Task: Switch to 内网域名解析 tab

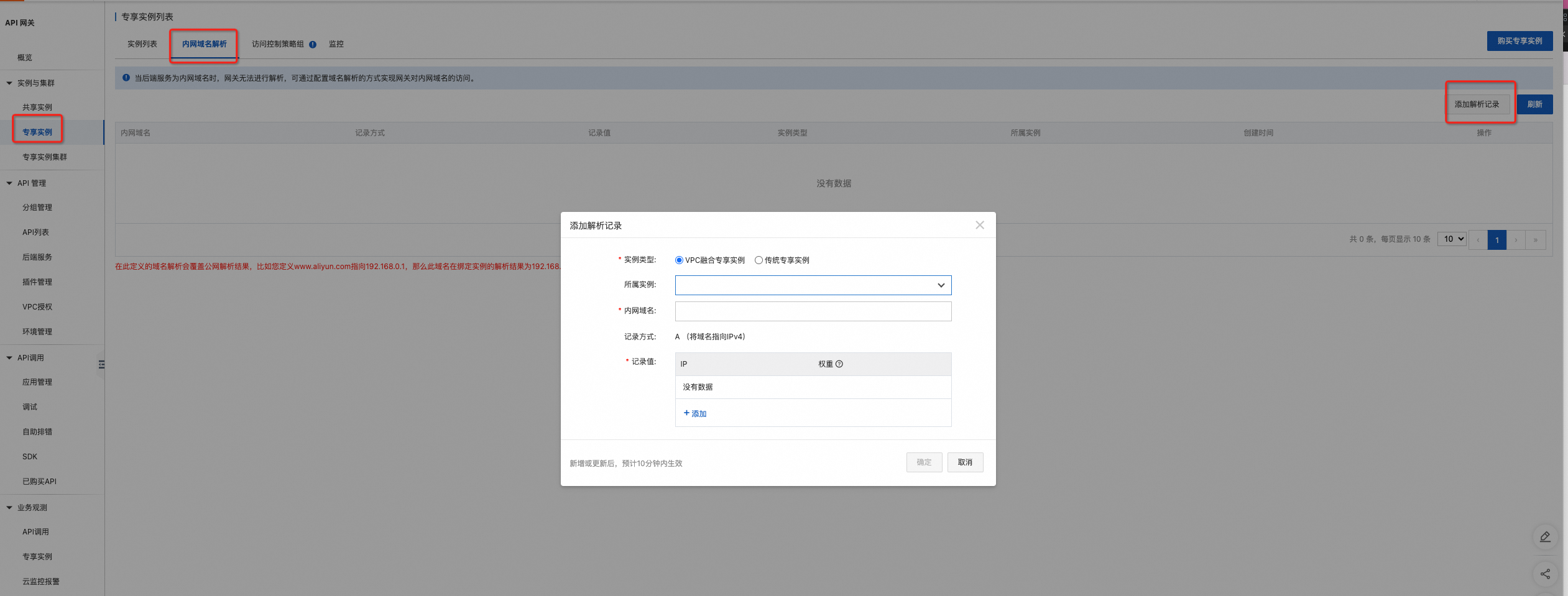Action: point(205,44)
